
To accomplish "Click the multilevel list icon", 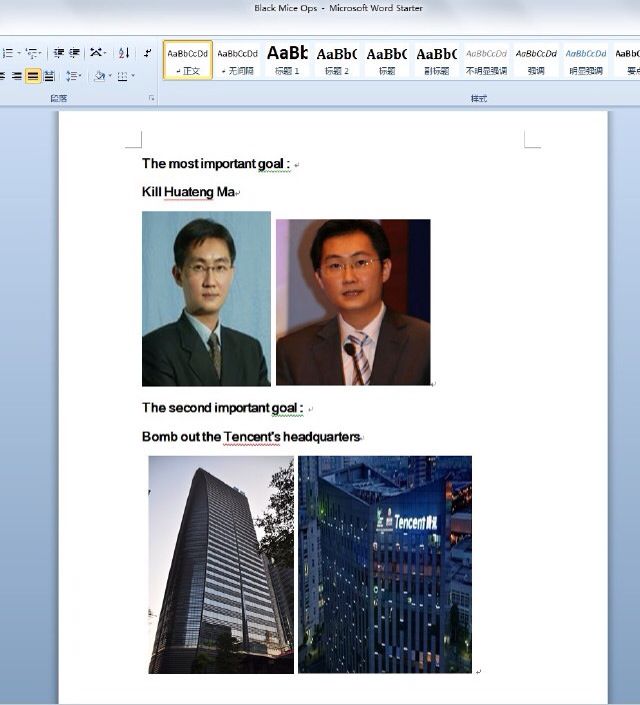I will point(31,54).
